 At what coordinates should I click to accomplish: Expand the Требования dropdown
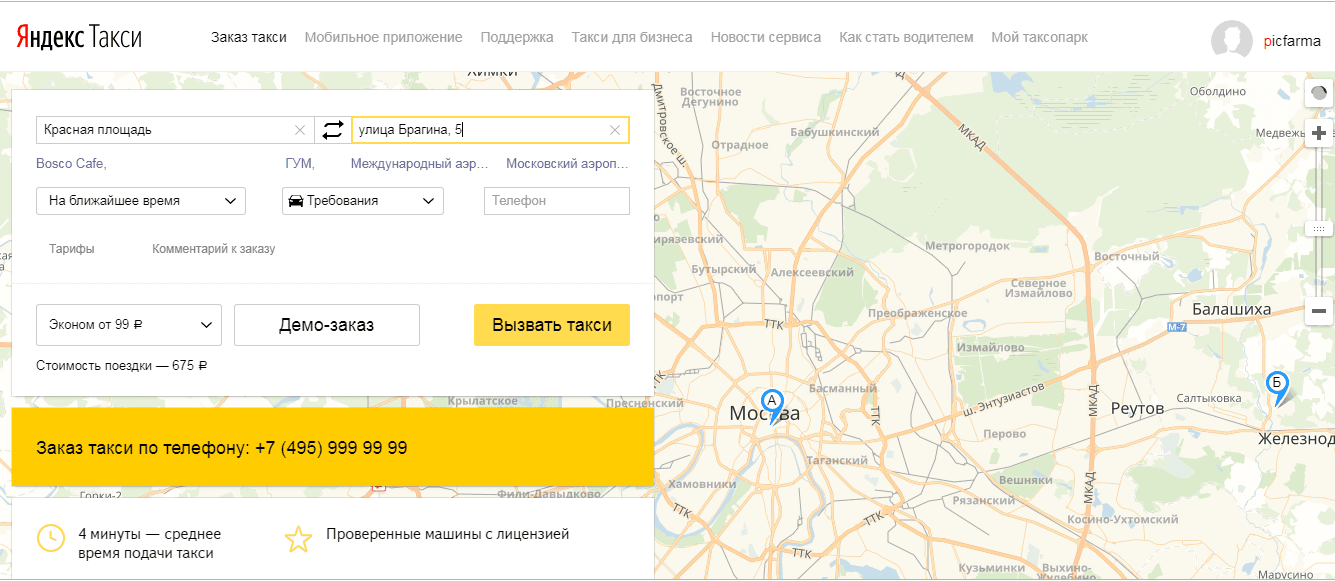coord(363,201)
